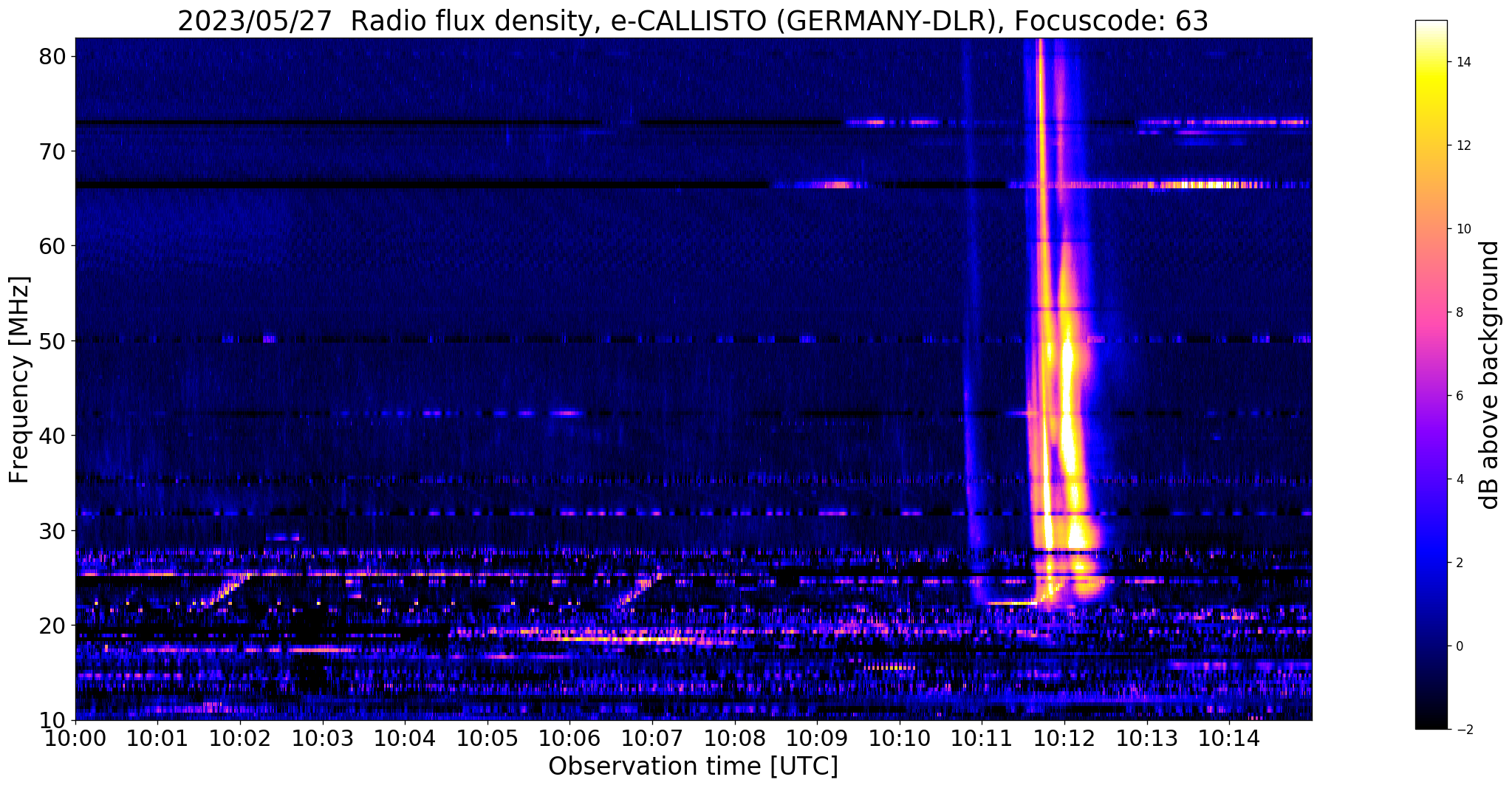The image size is (1512, 788).
Task: Click the 40 MHz frequency tick label
Action: pos(52,436)
